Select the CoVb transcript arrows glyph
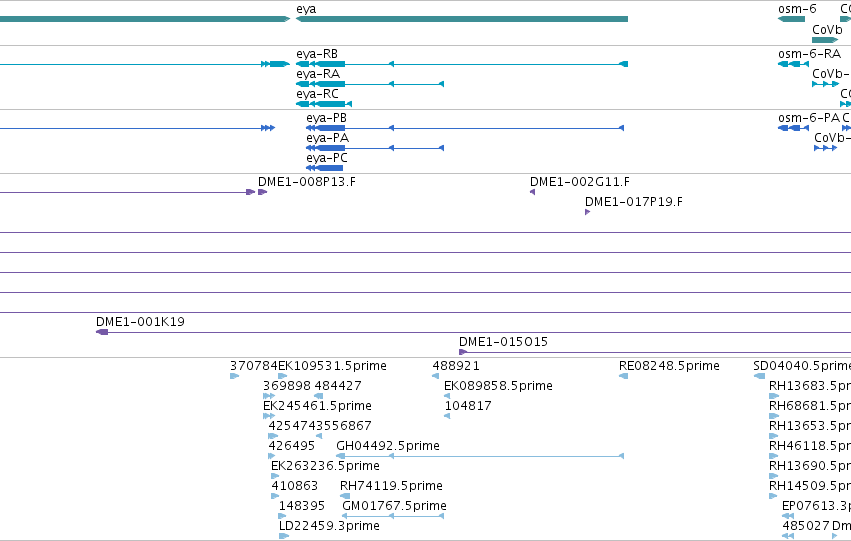Screen dimensions: 851x541 pyautogui.click(x=825, y=84)
